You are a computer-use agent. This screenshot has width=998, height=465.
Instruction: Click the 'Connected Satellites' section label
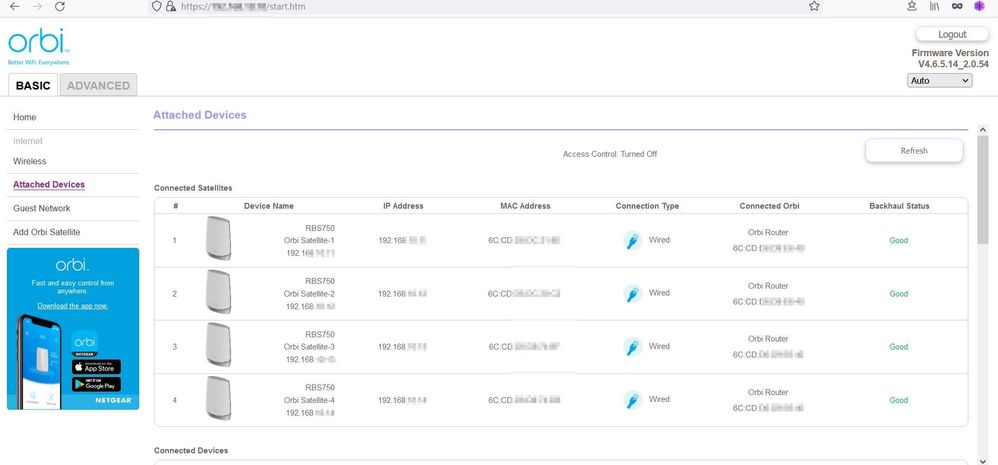pos(193,188)
